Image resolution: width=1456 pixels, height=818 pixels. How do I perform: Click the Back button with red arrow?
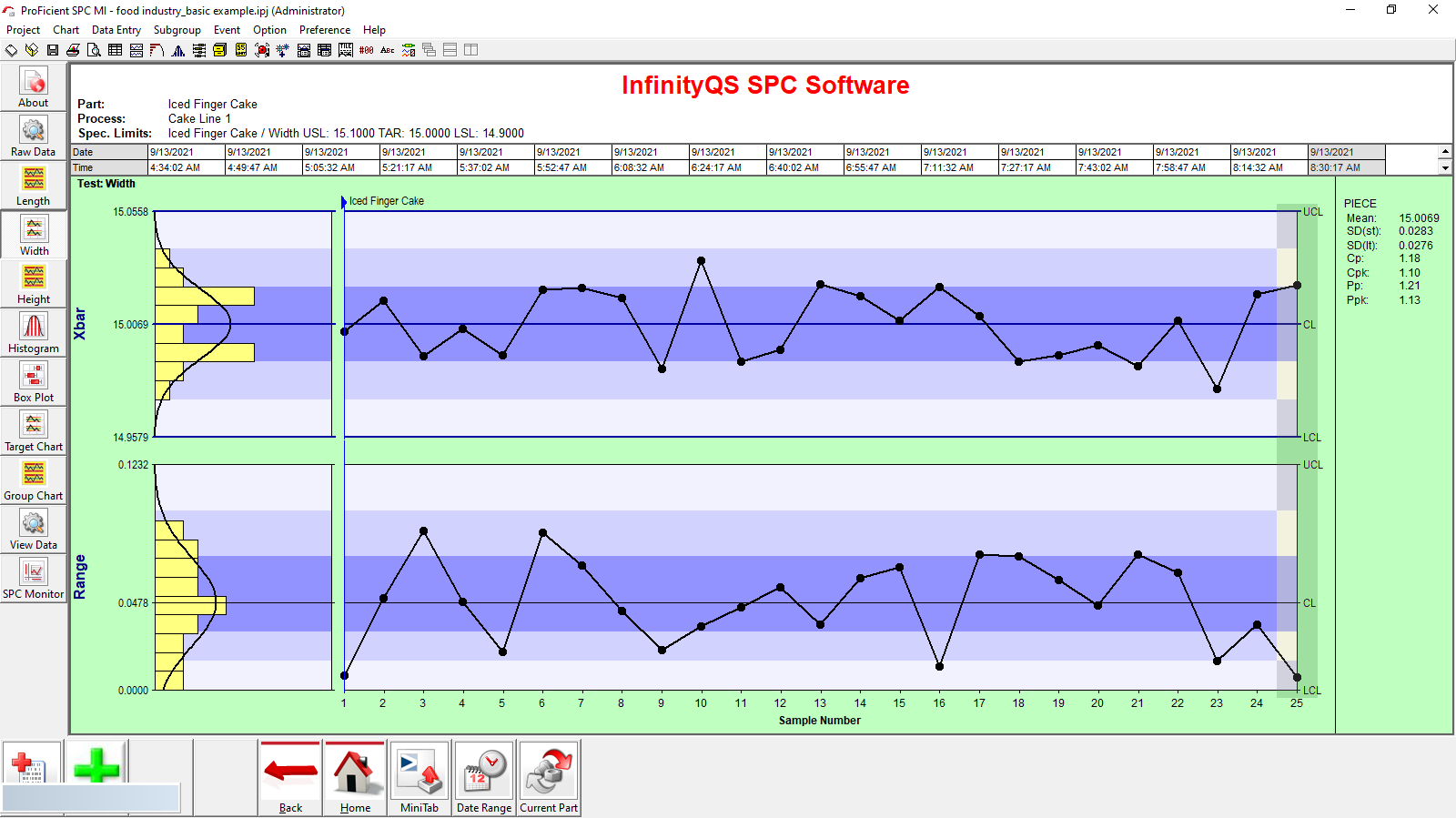pyautogui.click(x=290, y=778)
